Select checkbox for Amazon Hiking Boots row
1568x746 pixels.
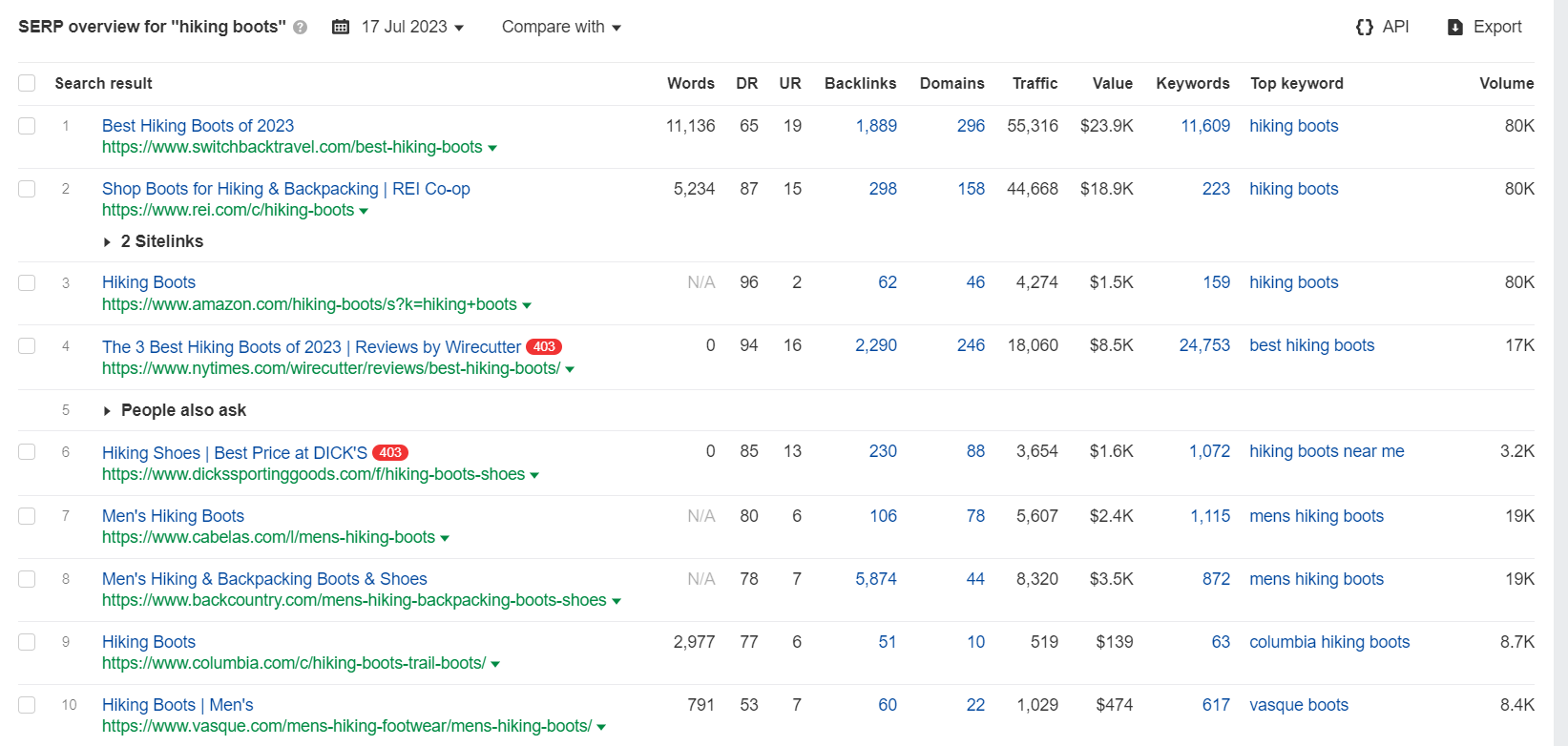[x=27, y=282]
